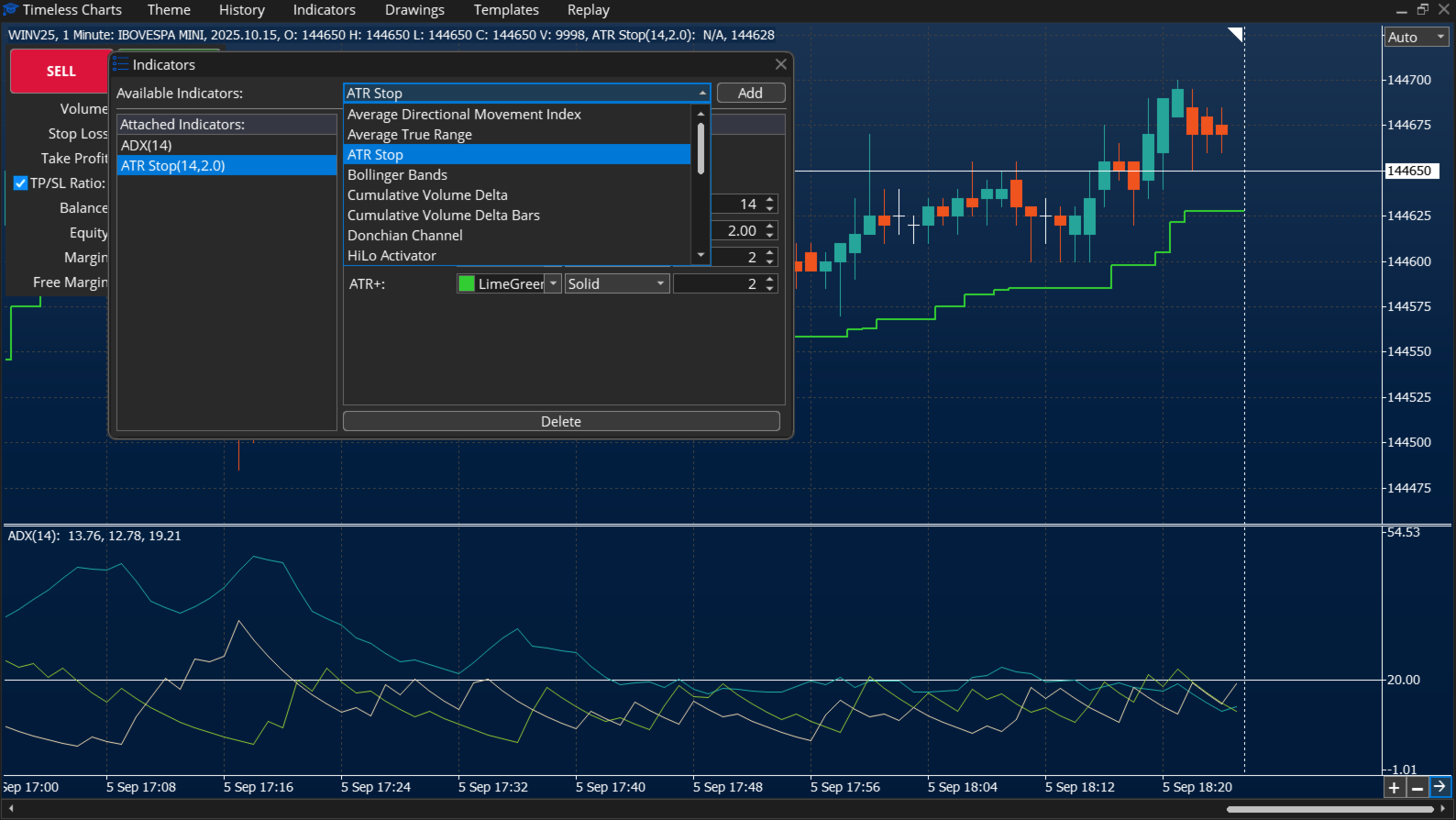This screenshot has height=820, width=1456.
Task: Open the Solid line style dropdown
Action: tap(617, 283)
